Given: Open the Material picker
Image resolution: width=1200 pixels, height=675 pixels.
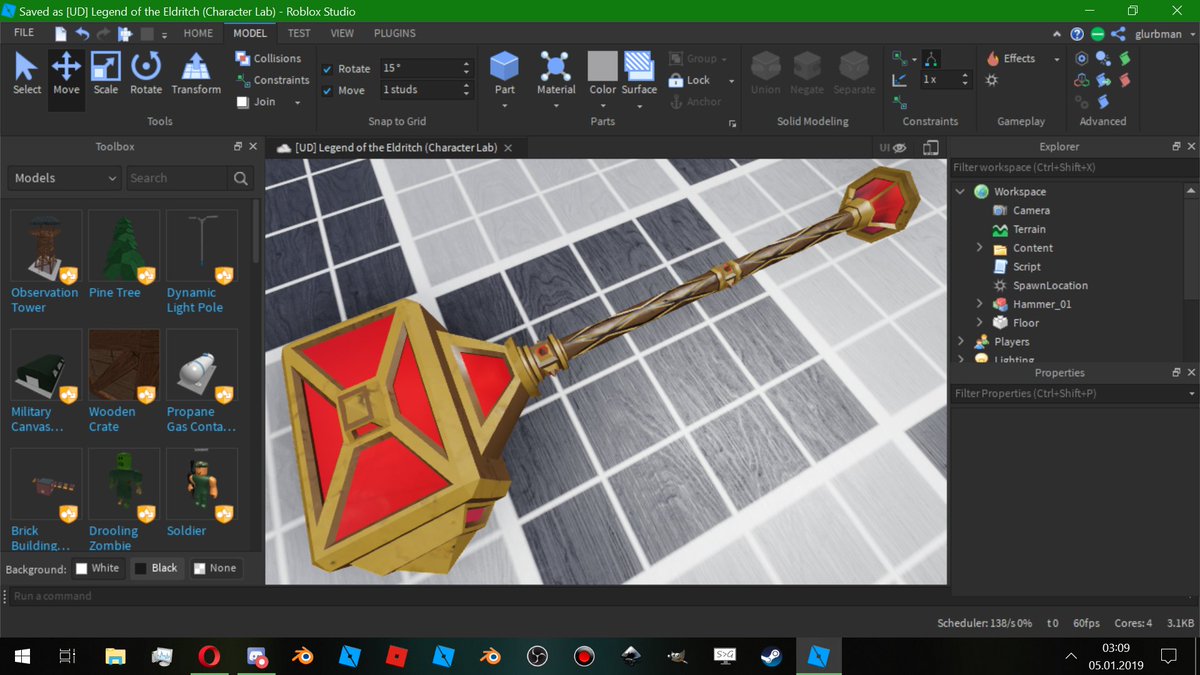Looking at the screenshot, I should (556, 74).
